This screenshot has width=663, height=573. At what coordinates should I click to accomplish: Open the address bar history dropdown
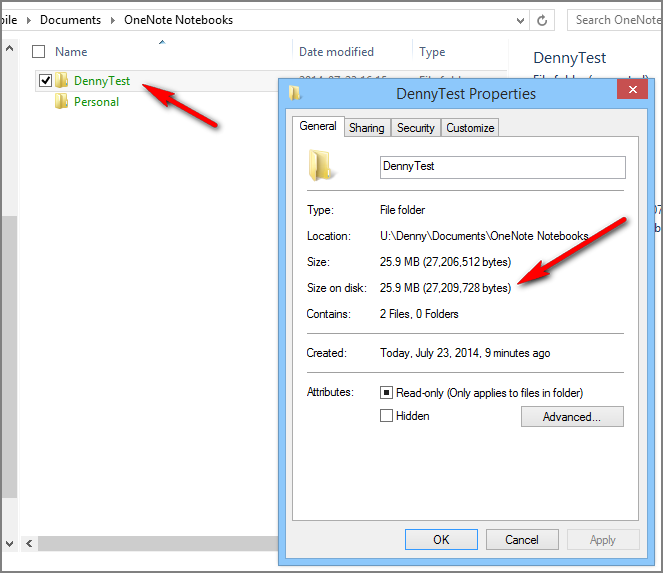[x=520, y=20]
